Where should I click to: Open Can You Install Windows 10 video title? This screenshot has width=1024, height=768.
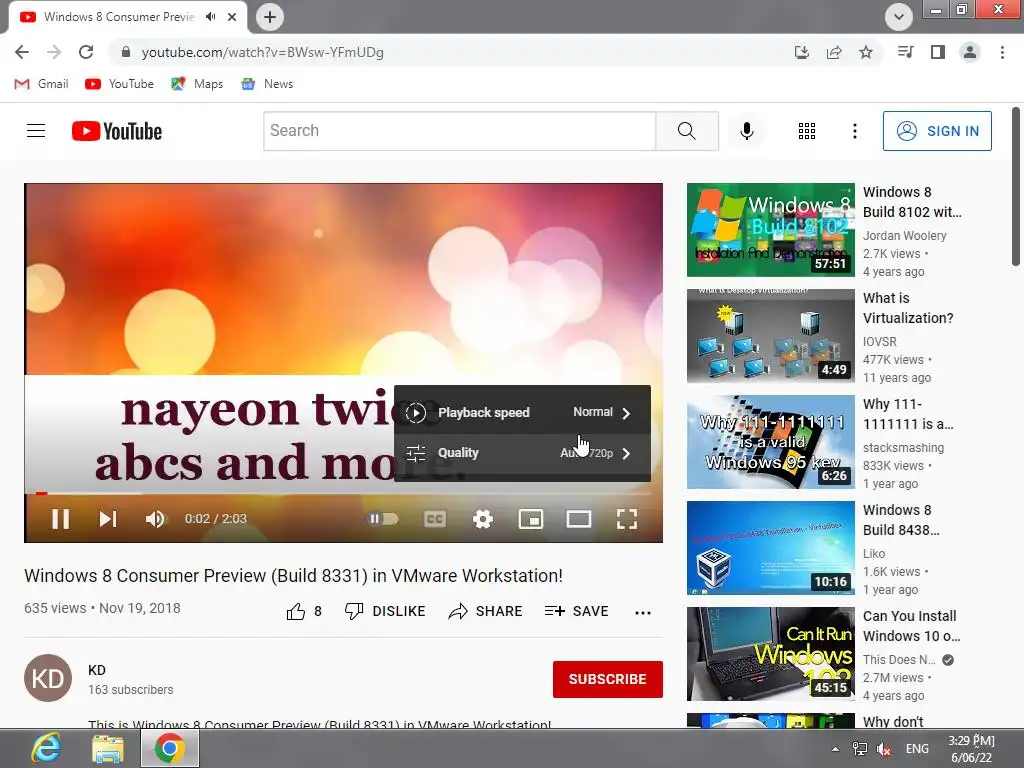tap(911, 626)
